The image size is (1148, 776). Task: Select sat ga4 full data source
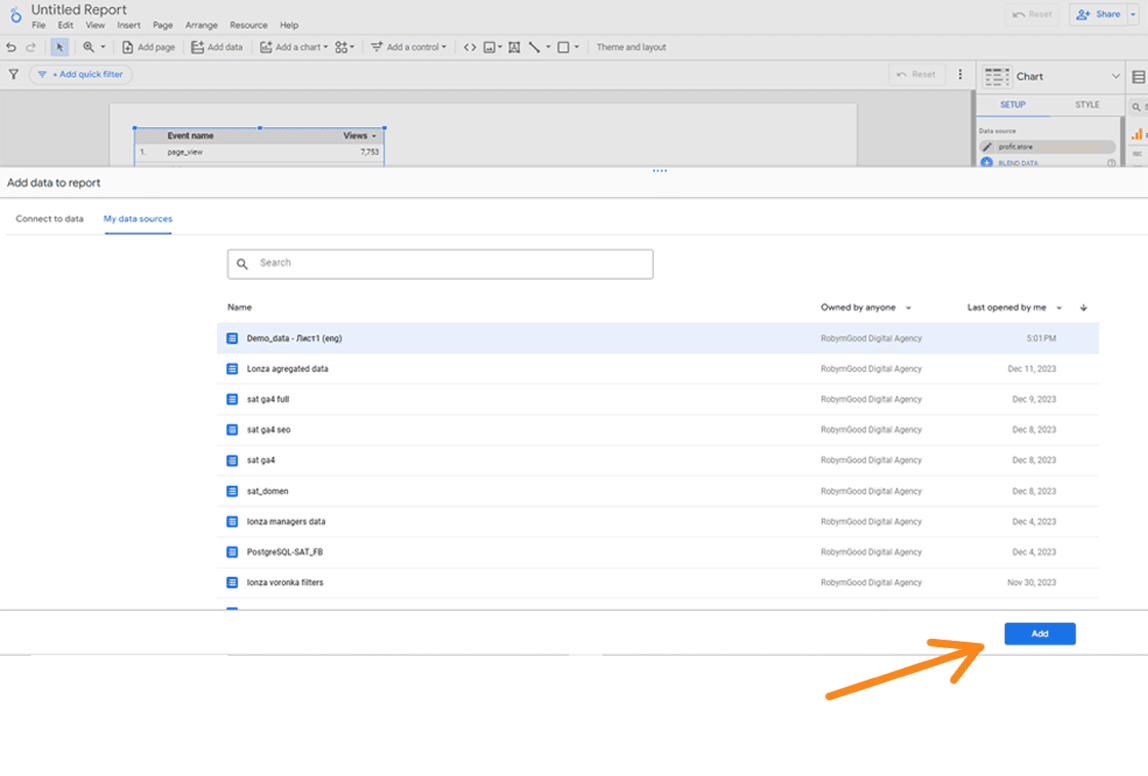pos(657,400)
